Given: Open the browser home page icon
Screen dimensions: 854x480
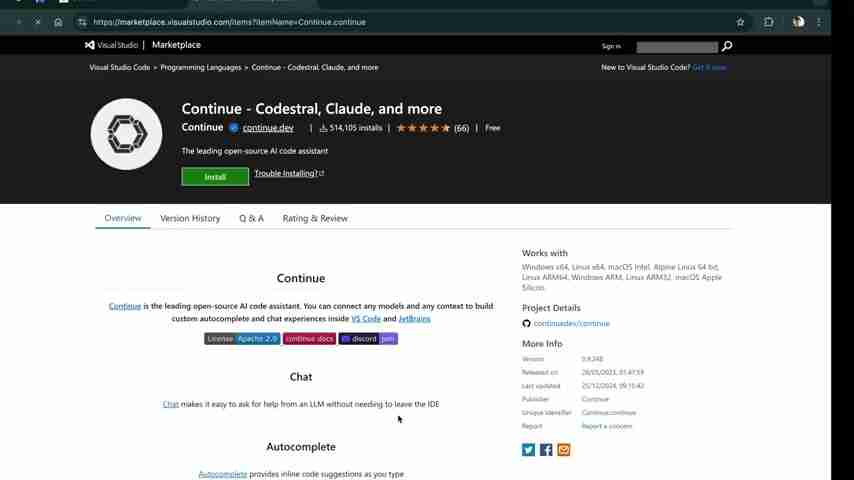Looking at the screenshot, I should click(x=58, y=22).
